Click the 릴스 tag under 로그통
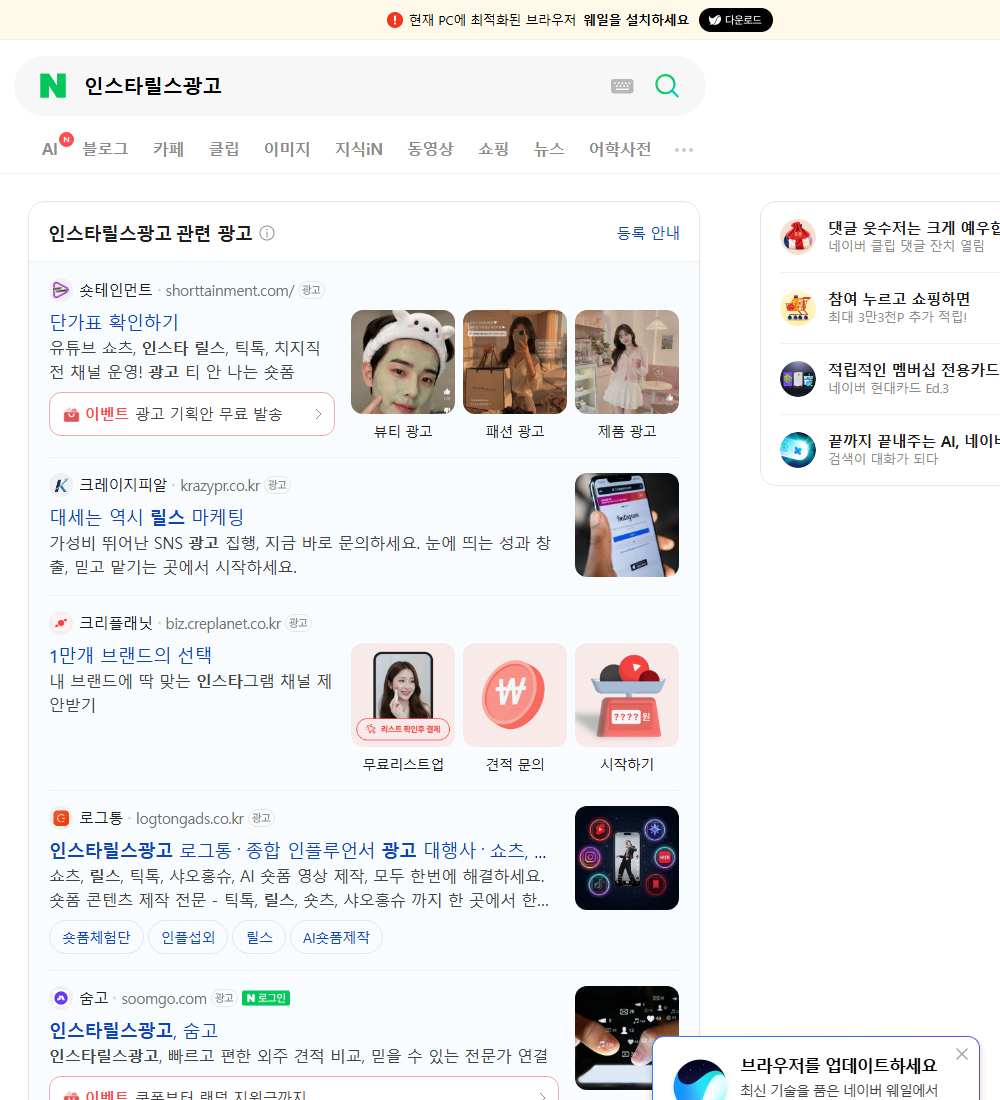The width and height of the screenshot is (1000, 1100). click(260, 937)
